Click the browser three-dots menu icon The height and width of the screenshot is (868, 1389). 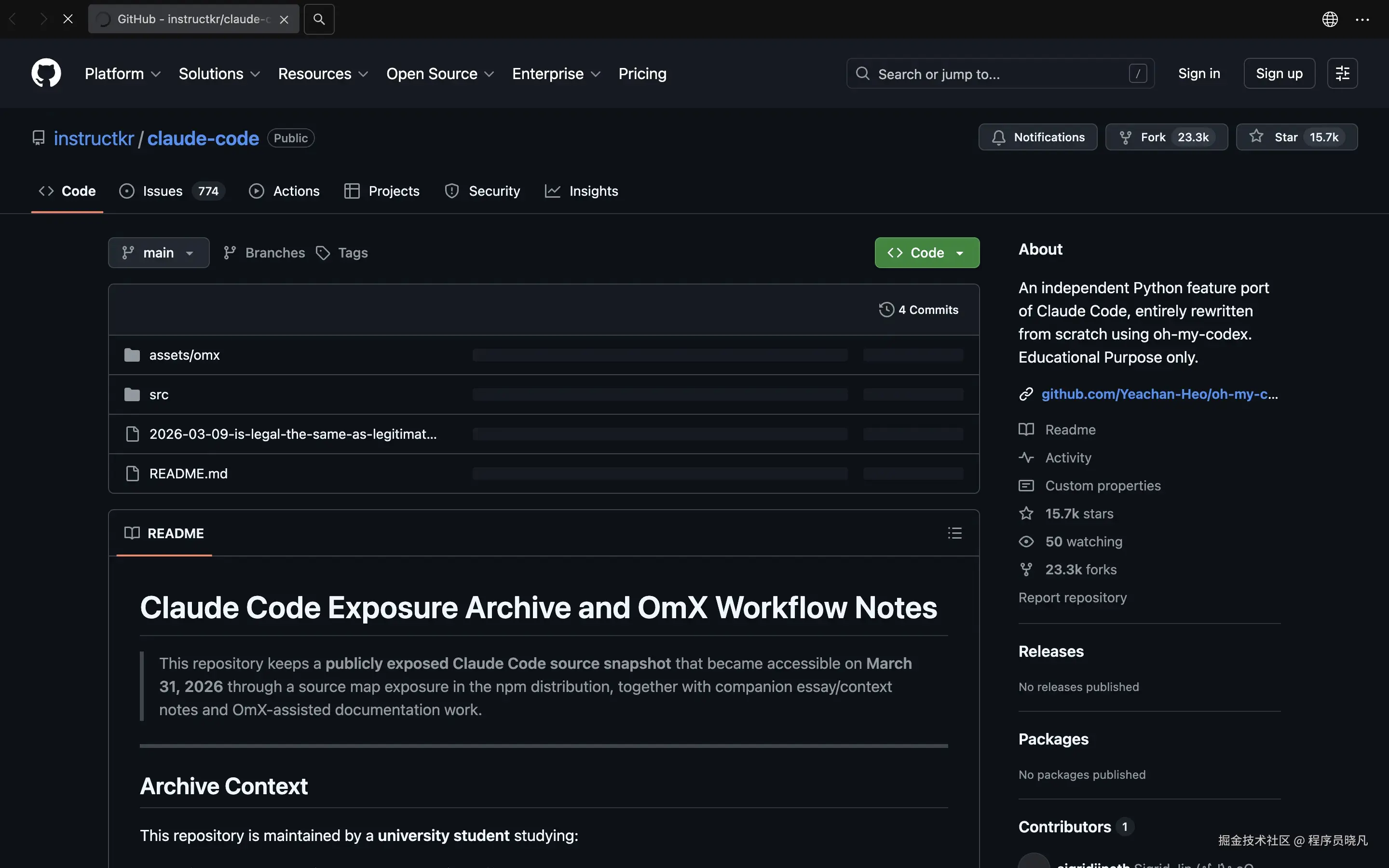coord(1362,19)
